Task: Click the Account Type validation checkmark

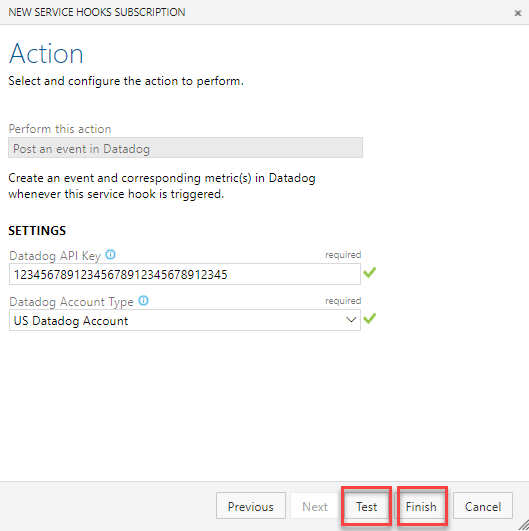Action: tap(370, 319)
